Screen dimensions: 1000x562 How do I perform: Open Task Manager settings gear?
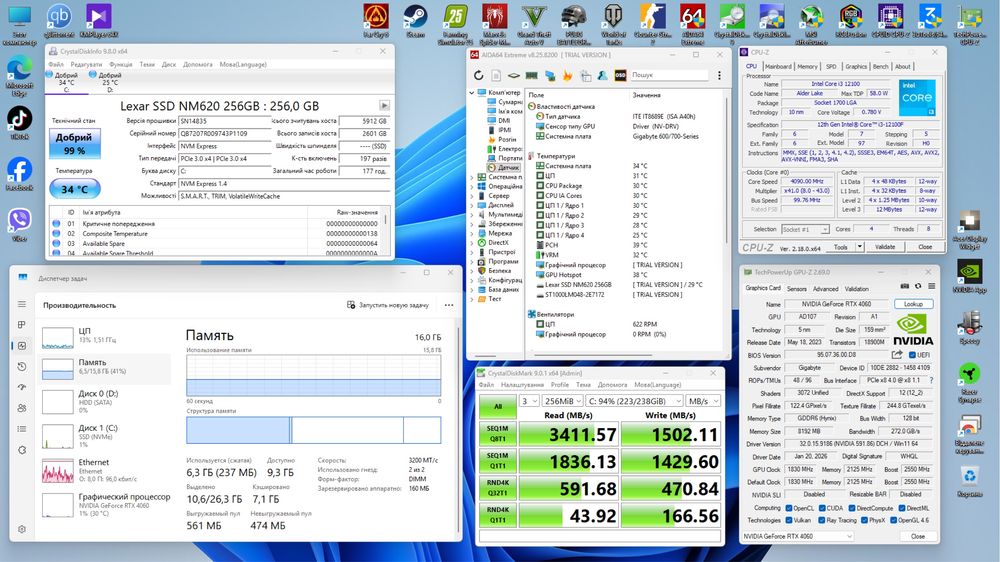pos(22,529)
